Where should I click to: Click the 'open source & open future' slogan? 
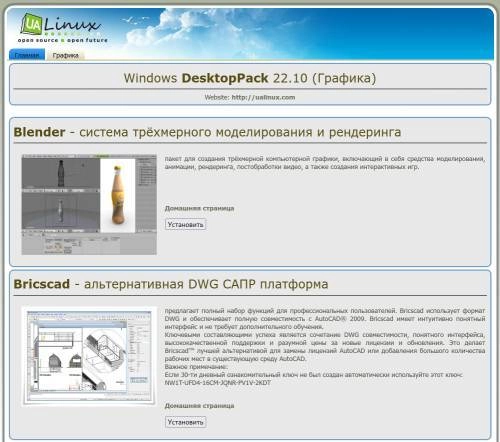point(63,40)
